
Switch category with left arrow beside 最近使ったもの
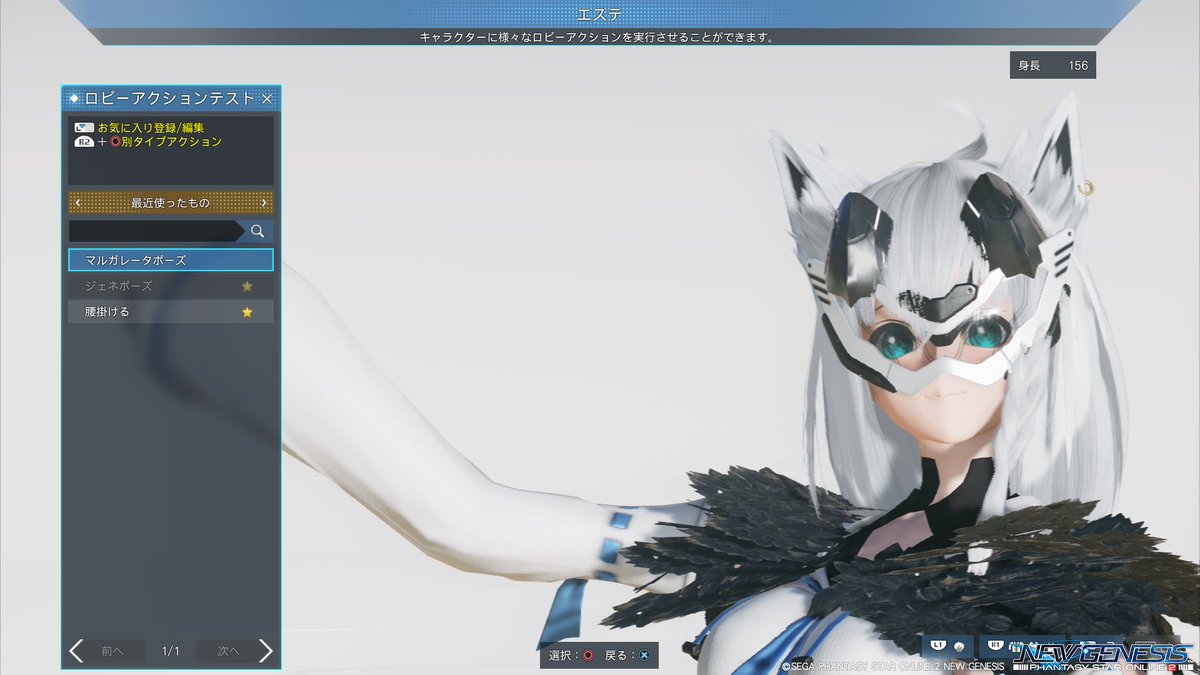78,203
